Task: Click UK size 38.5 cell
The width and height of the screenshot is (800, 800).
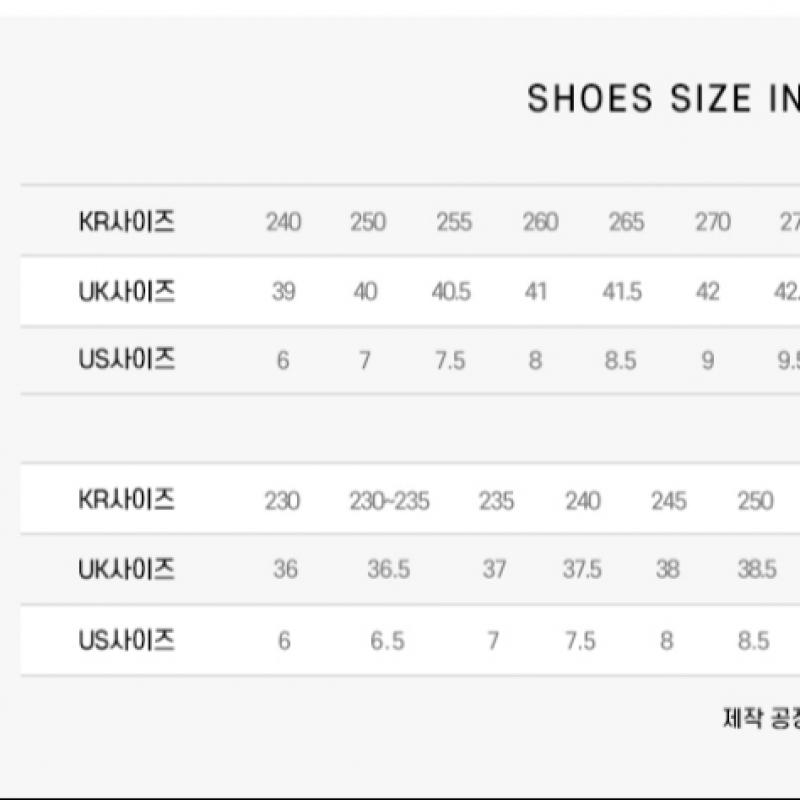Action: (757, 570)
